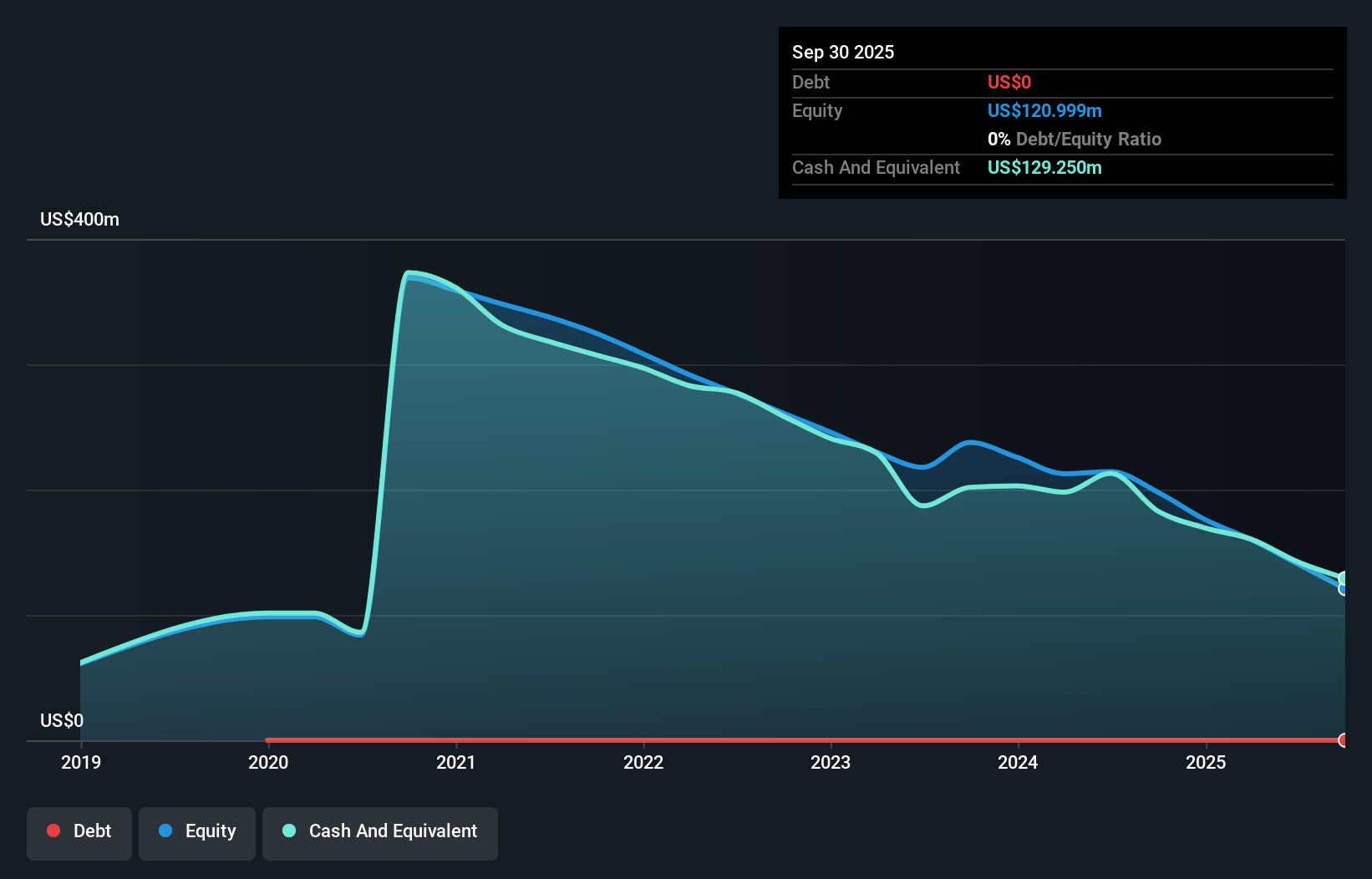Click the Debt label in tooltip
The width and height of the screenshot is (1372, 879).
pos(810,82)
